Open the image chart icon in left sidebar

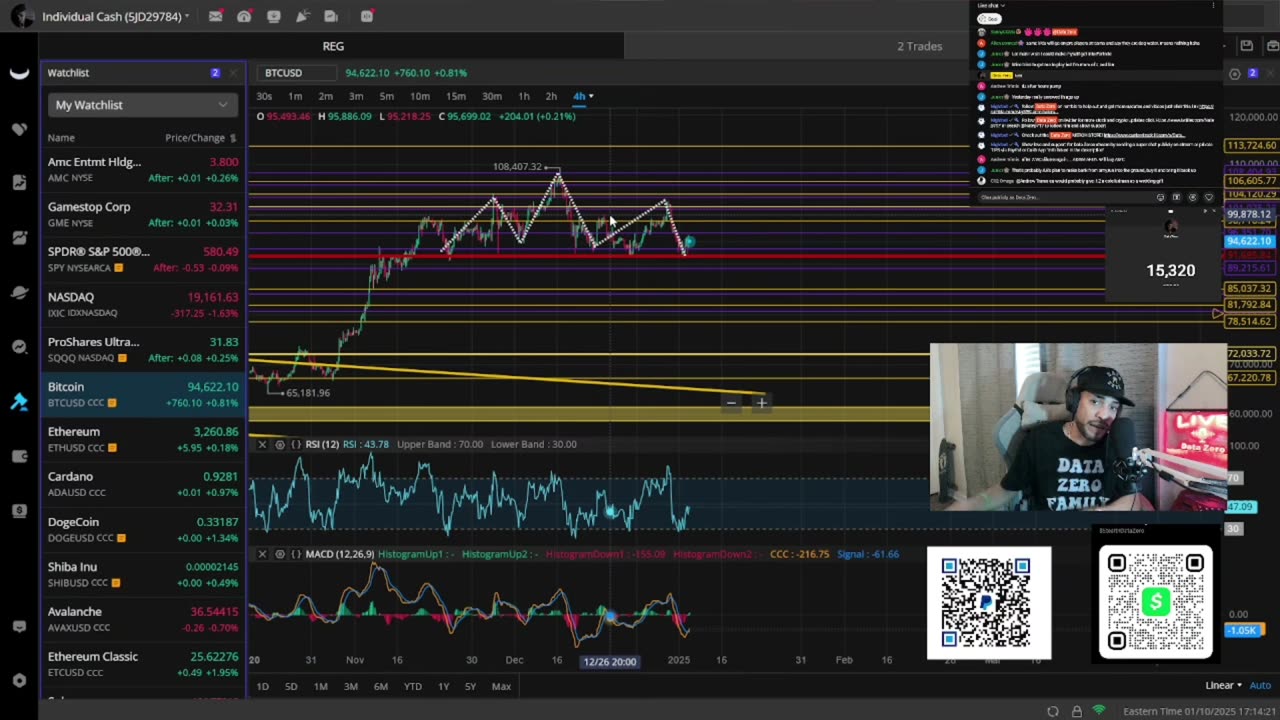click(19, 238)
